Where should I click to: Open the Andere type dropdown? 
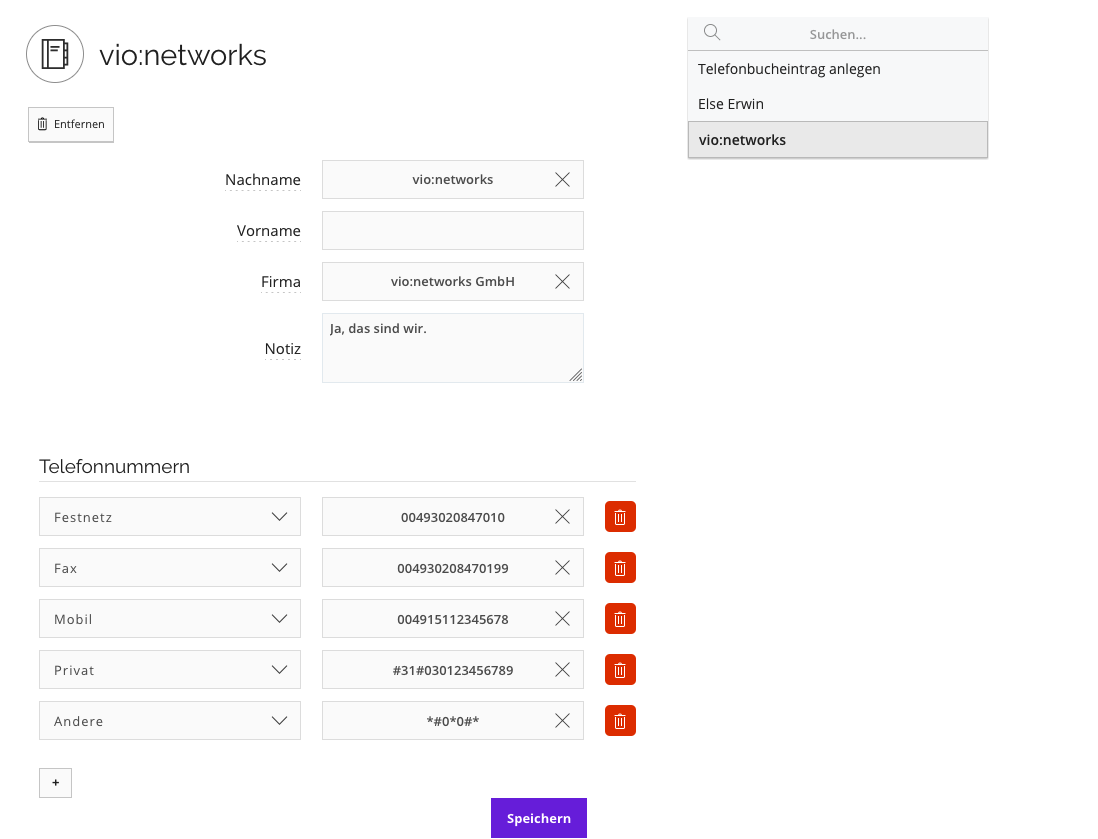click(170, 721)
